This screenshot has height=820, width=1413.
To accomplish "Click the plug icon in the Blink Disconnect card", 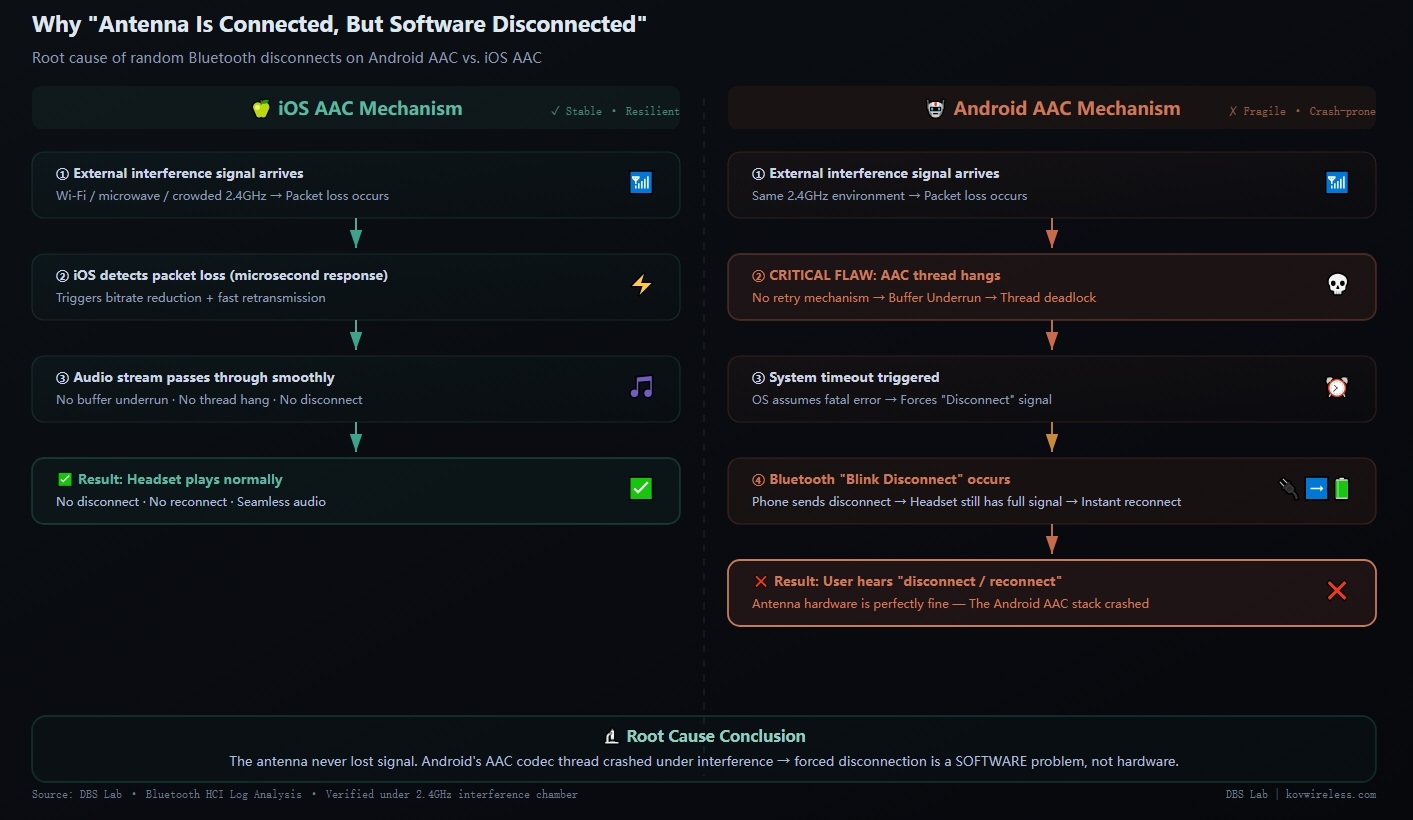I will (x=1289, y=489).
